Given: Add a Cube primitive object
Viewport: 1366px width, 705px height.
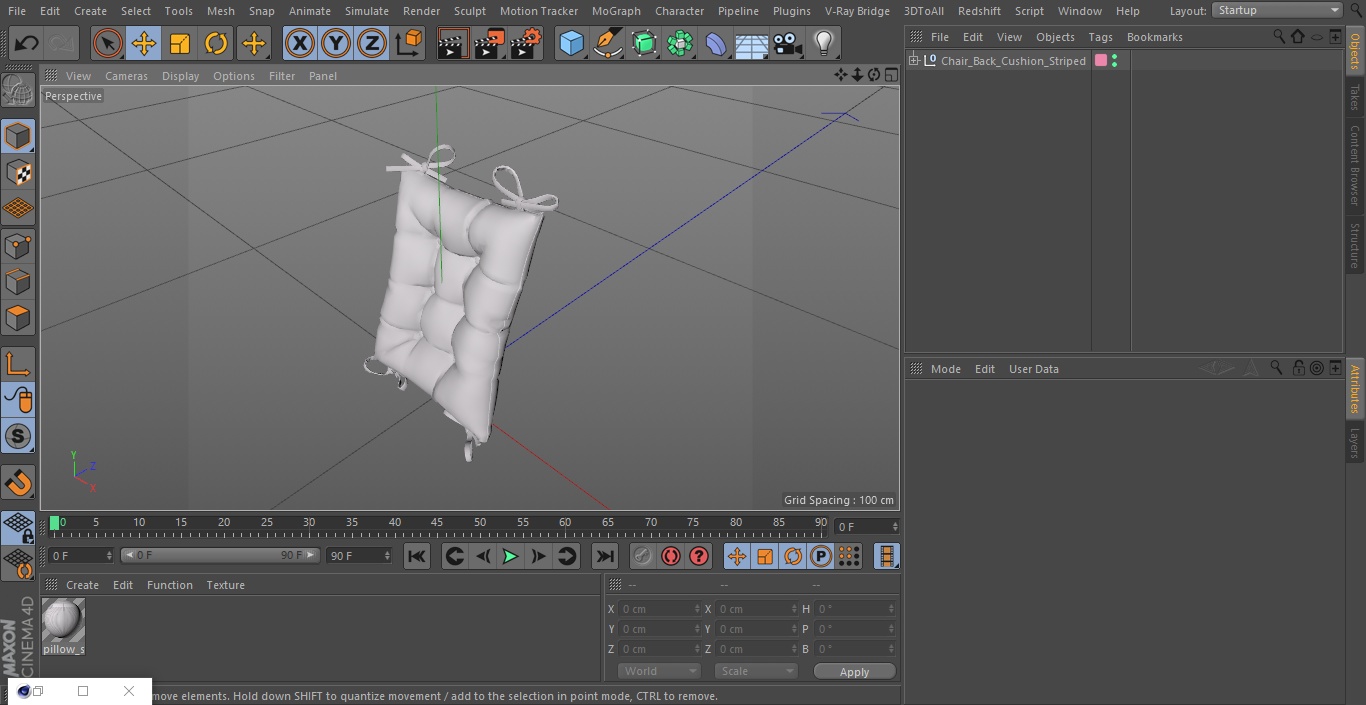Looking at the screenshot, I should [x=571, y=43].
